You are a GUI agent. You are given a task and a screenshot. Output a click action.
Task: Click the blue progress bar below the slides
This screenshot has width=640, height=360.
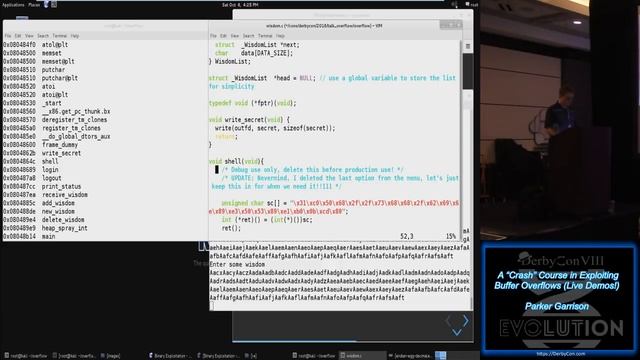coord(294,341)
